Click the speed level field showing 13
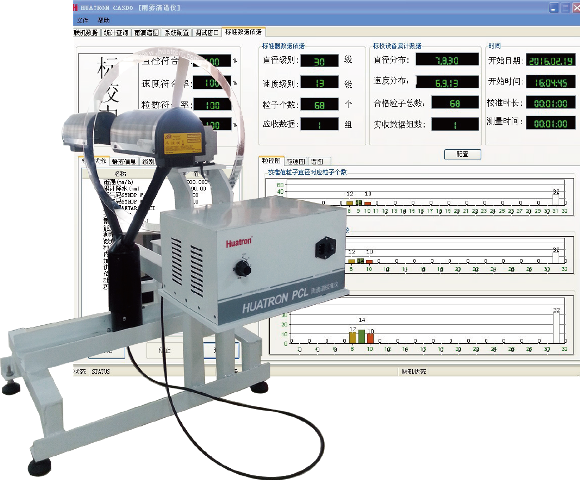 pos(319,82)
